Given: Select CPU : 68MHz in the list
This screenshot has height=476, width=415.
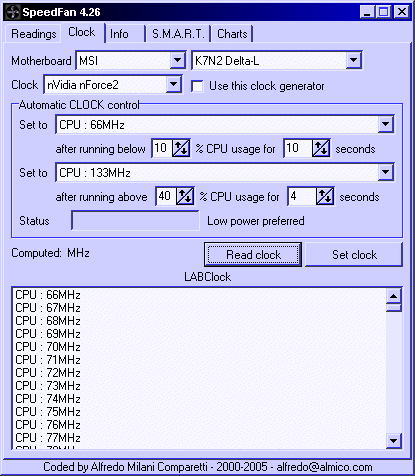Looking at the screenshot, I should pos(200,321).
